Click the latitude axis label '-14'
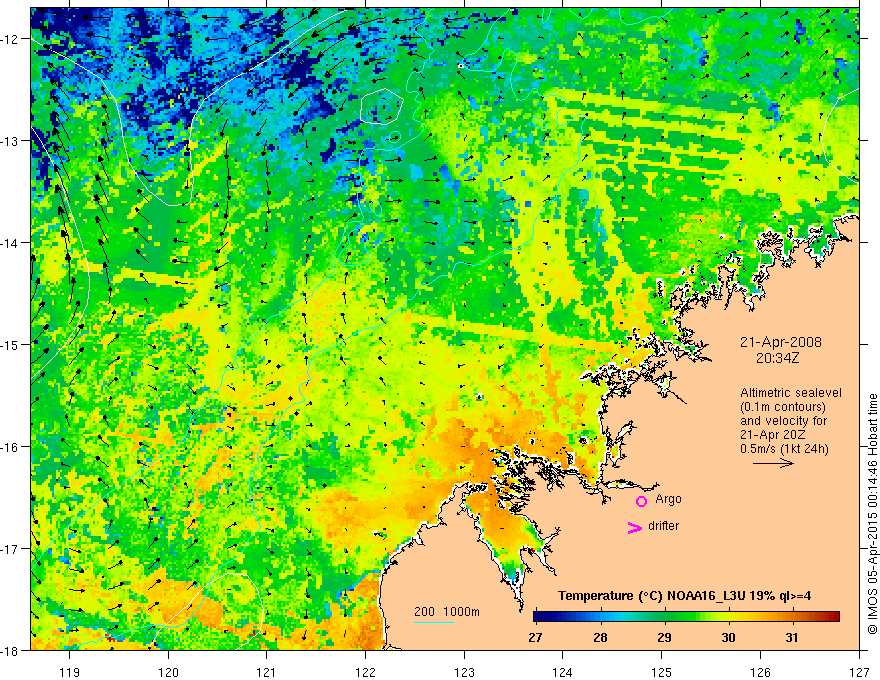Image resolution: width=880 pixels, height=680 pixels. (x=11, y=243)
